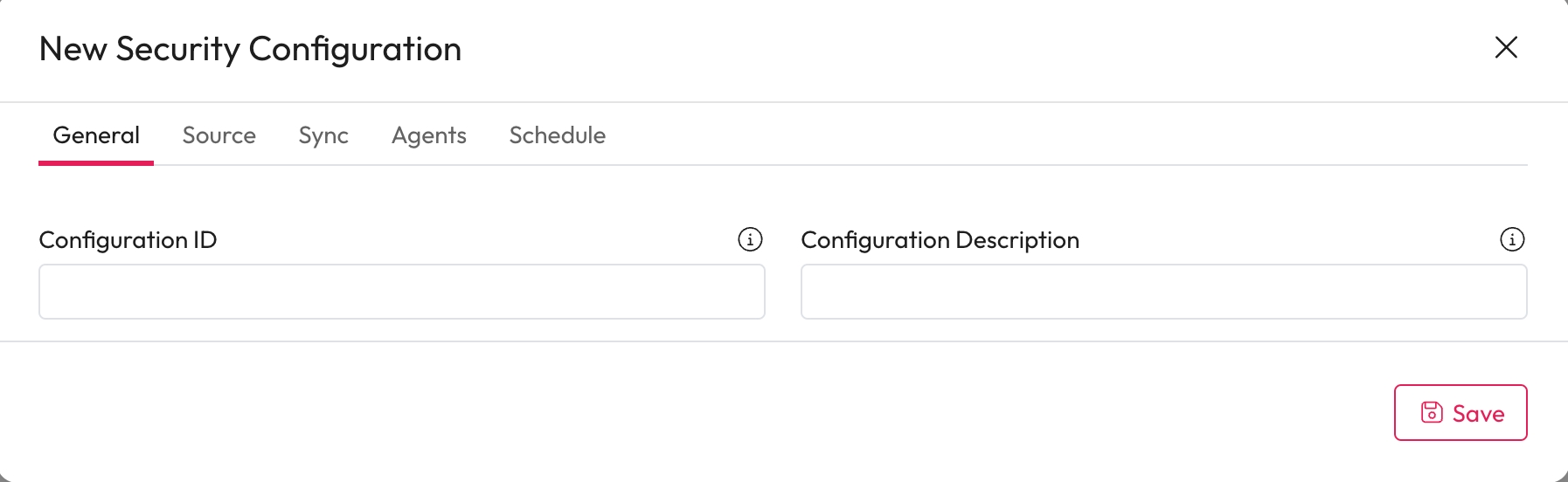
Task: Focus the Configuration ID text field
Action: (x=402, y=292)
